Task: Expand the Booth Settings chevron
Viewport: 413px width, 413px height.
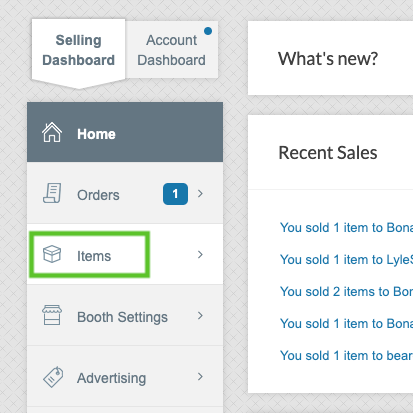Action: (x=200, y=316)
